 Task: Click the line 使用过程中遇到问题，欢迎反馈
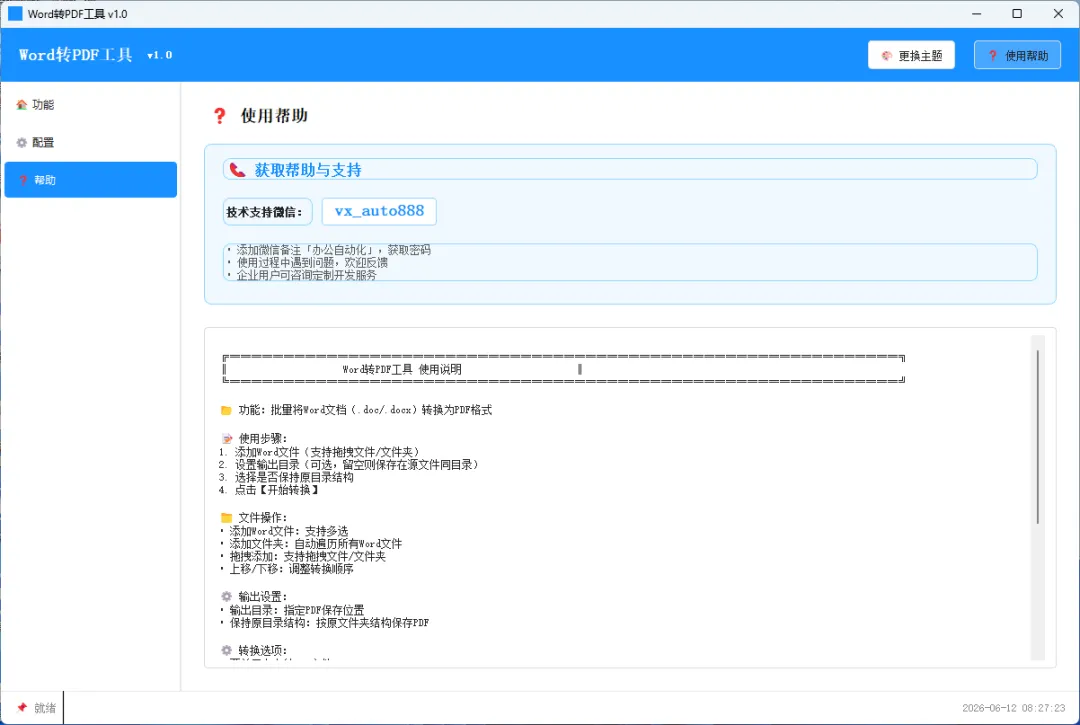click(312, 262)
